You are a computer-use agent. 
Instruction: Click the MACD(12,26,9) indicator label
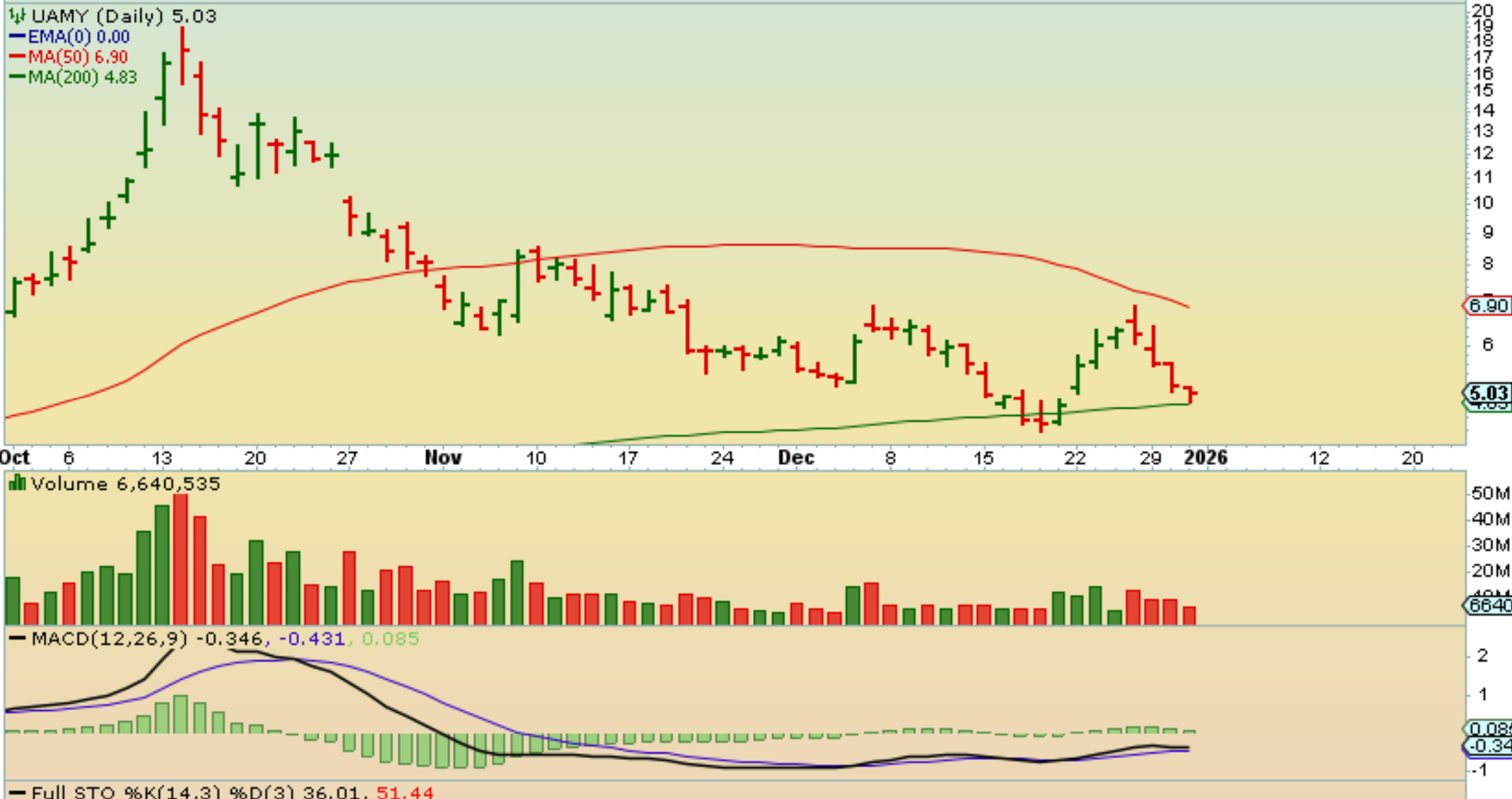coord(109,639)
